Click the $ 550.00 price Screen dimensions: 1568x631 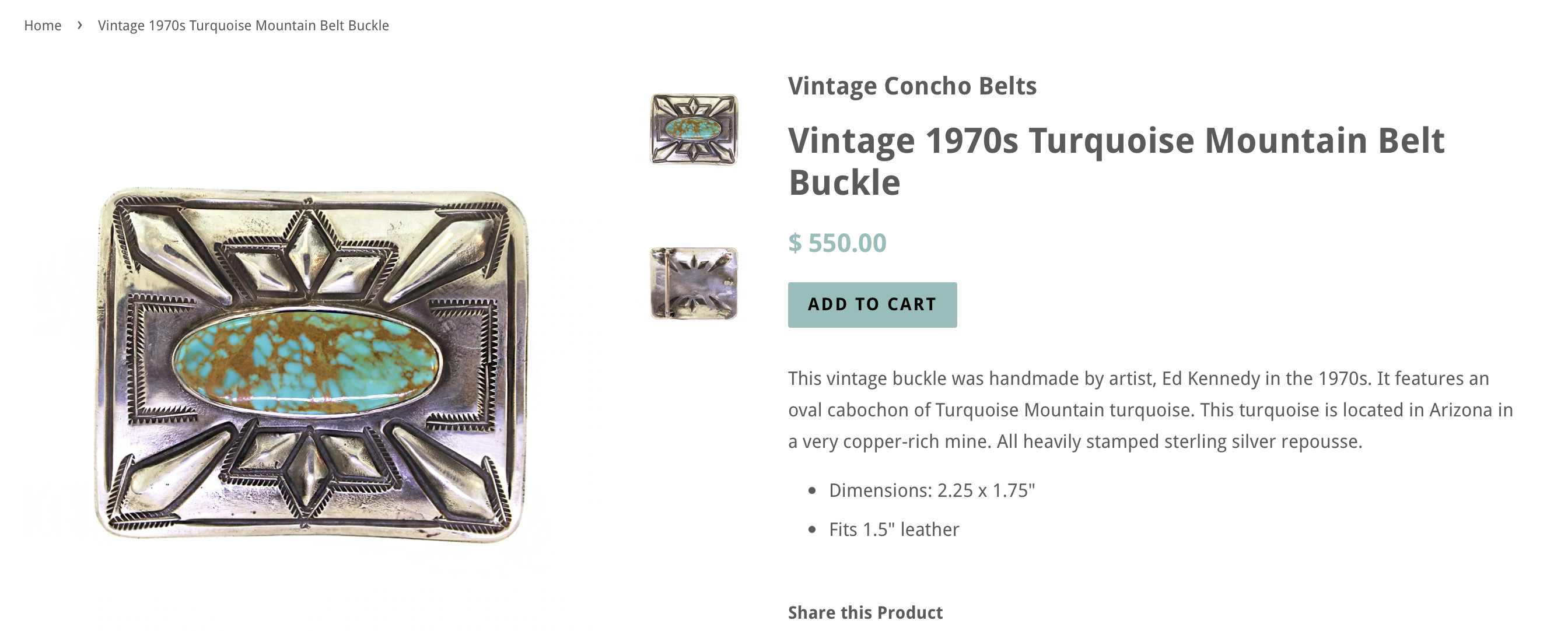837,243
